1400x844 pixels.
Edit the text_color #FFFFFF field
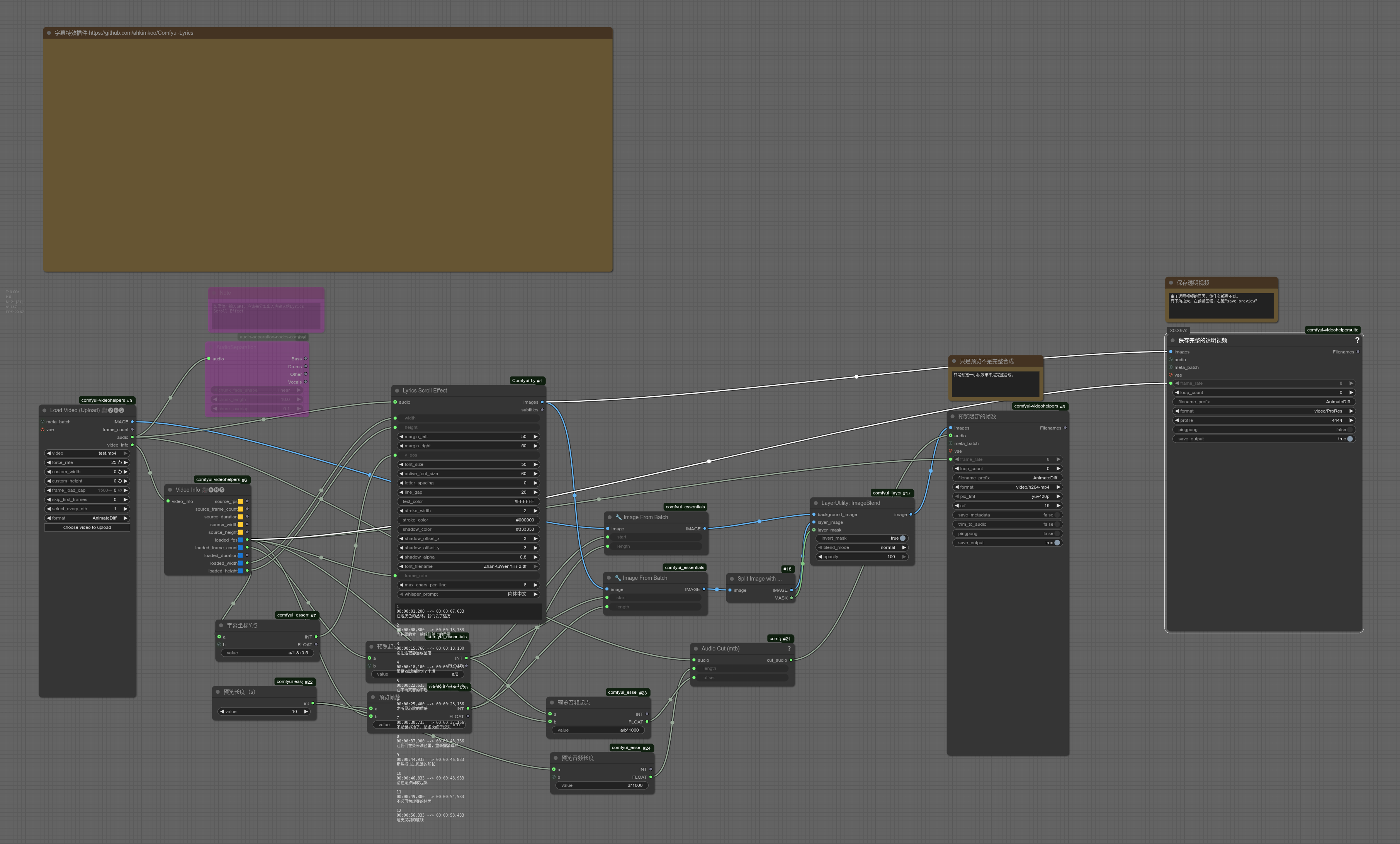click(468, 501)
